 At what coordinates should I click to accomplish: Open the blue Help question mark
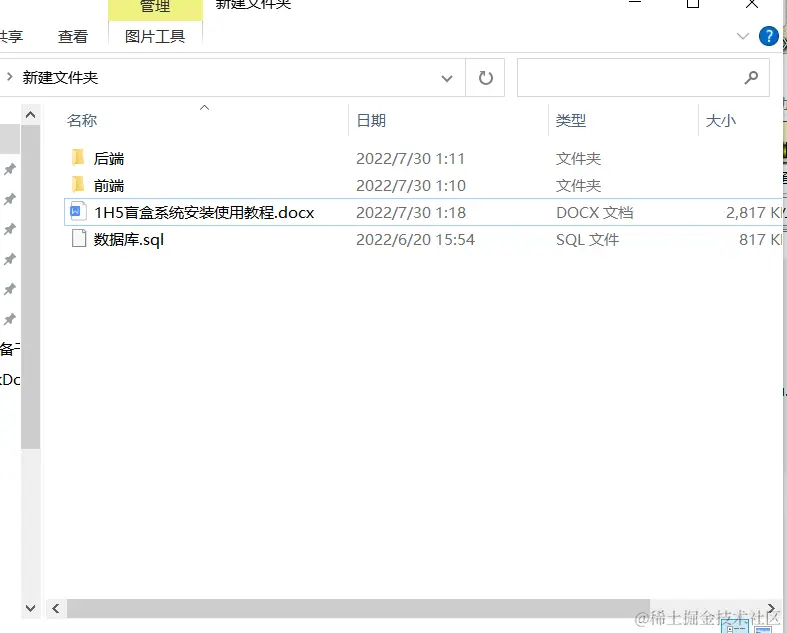tap(768, 36)
